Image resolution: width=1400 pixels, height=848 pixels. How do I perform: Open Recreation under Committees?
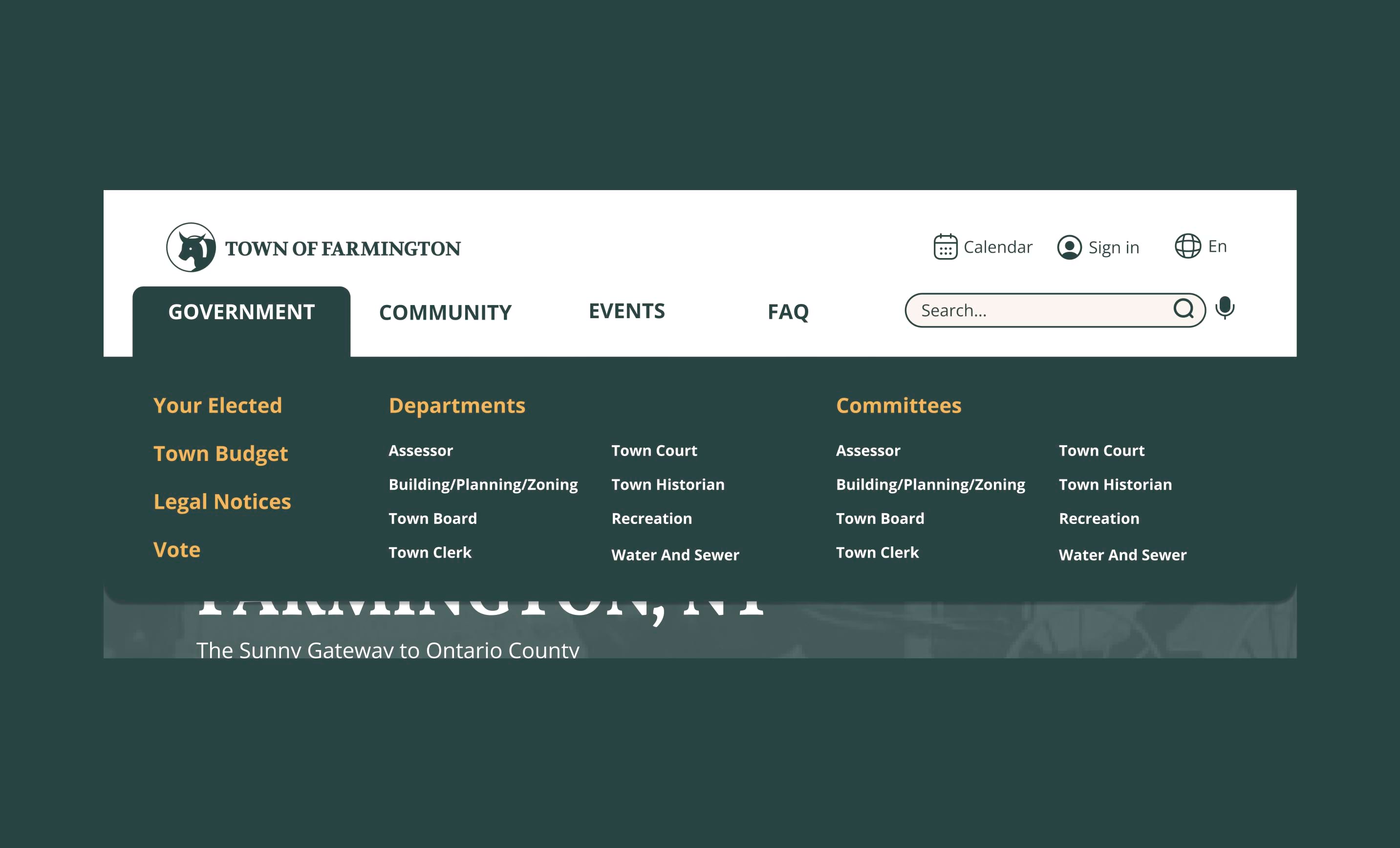coord(1099,519)
